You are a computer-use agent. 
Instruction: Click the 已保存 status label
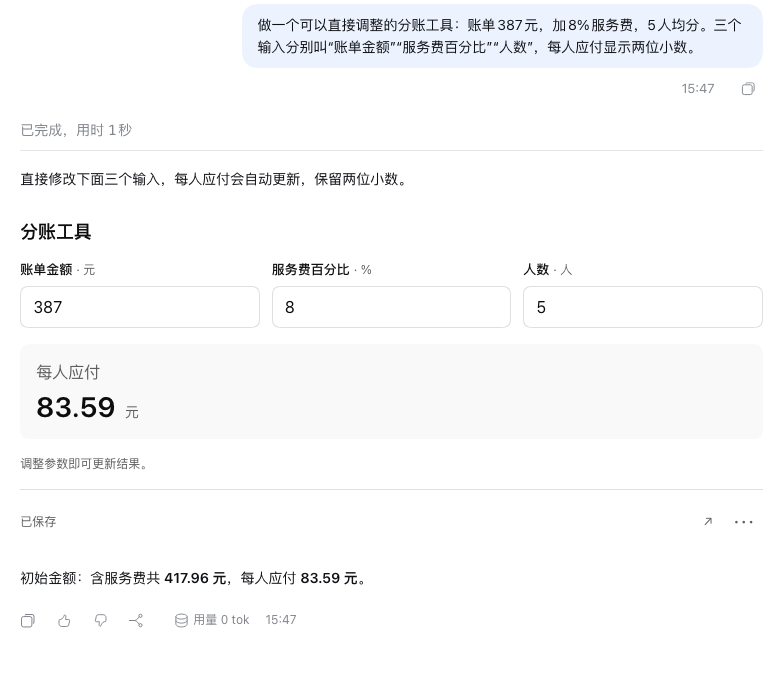[x=38, y=522]
